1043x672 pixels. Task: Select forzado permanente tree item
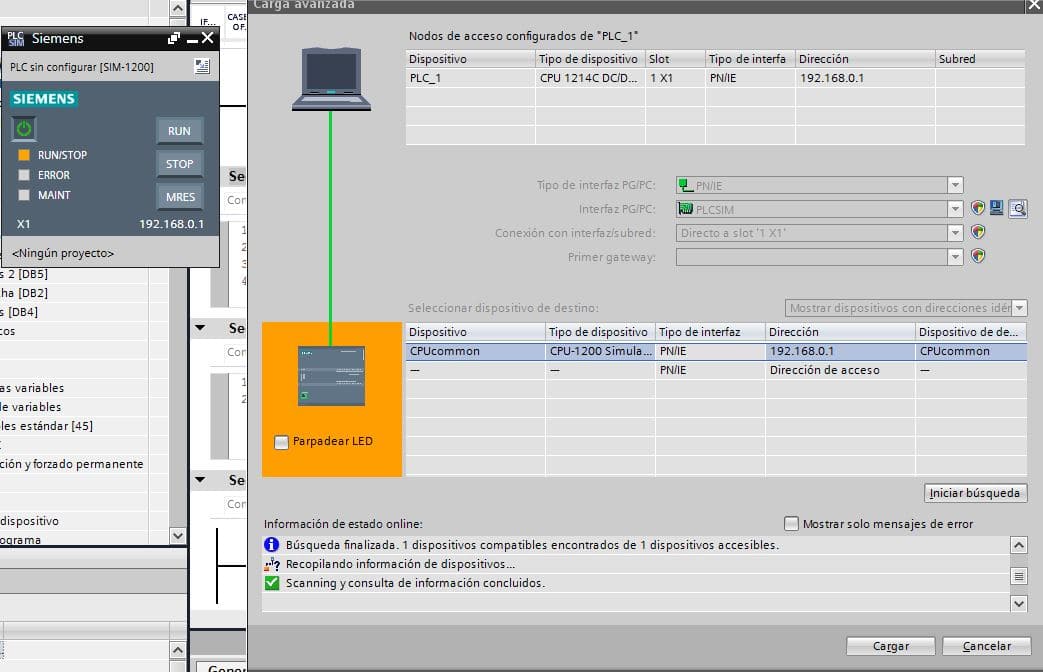pyautogui.click(x=71, y=464)
